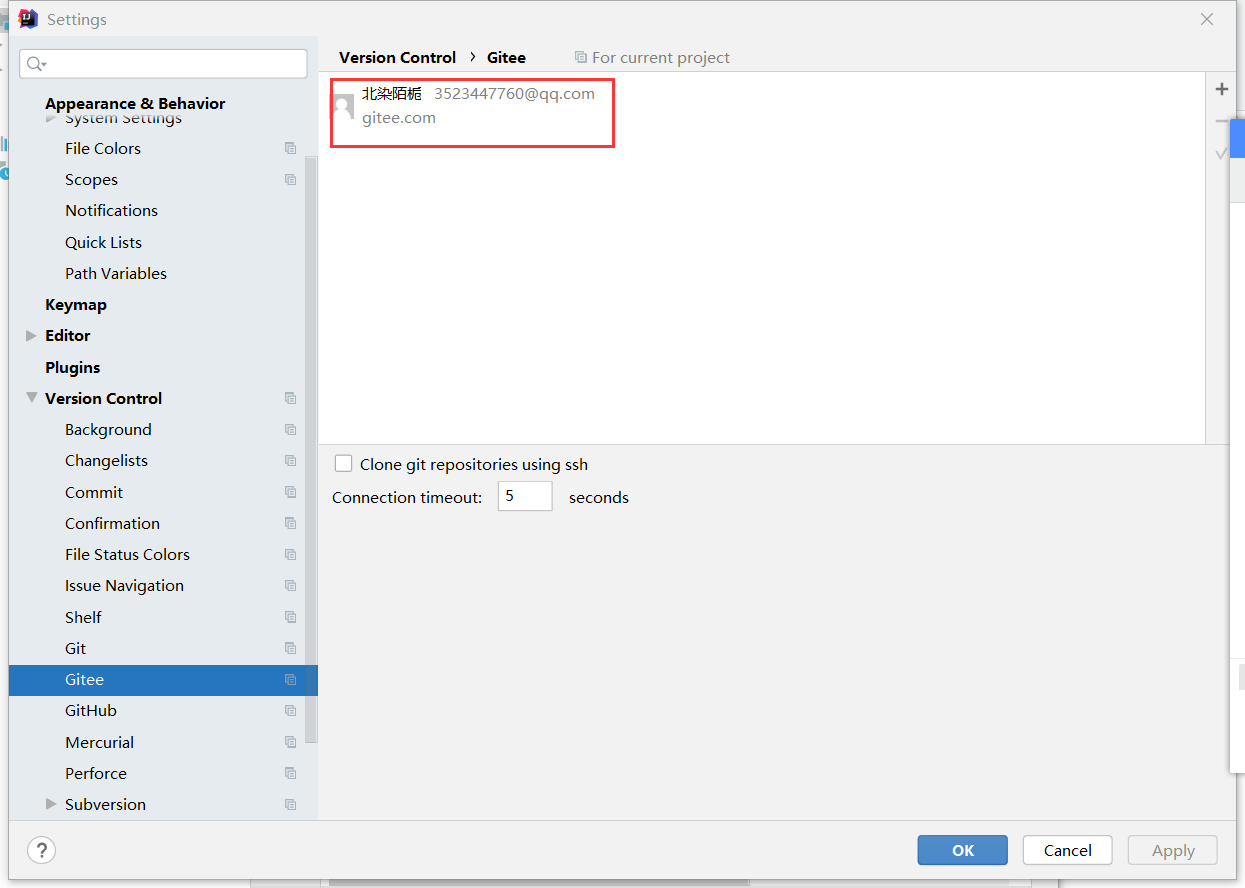Click the add account plus icon

1221,89
